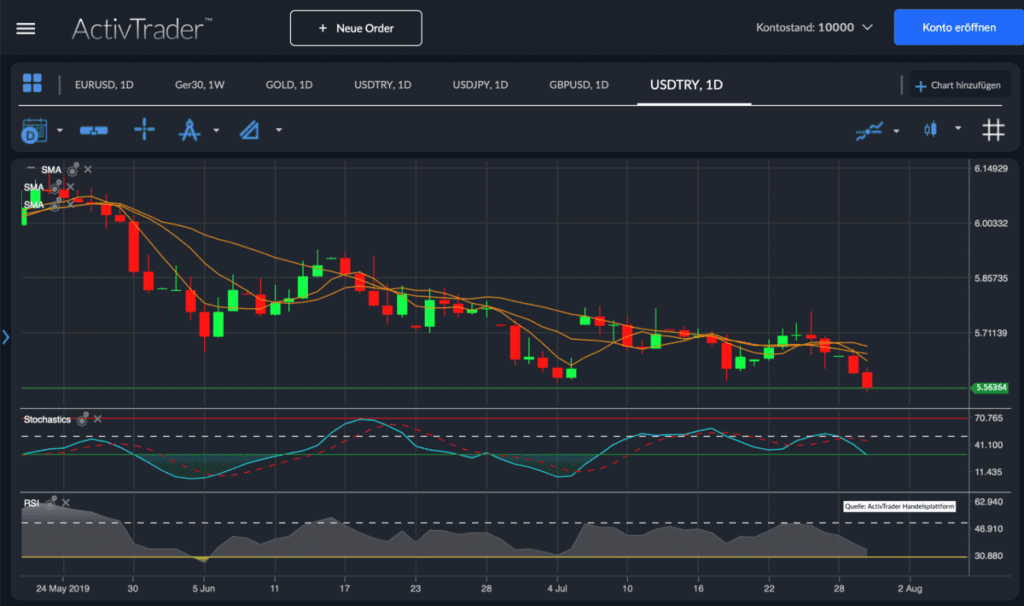The height and width of the screenshot is (606, 1024).
Task: Click the 24 May 2019 date label
Action: (63, 588)
